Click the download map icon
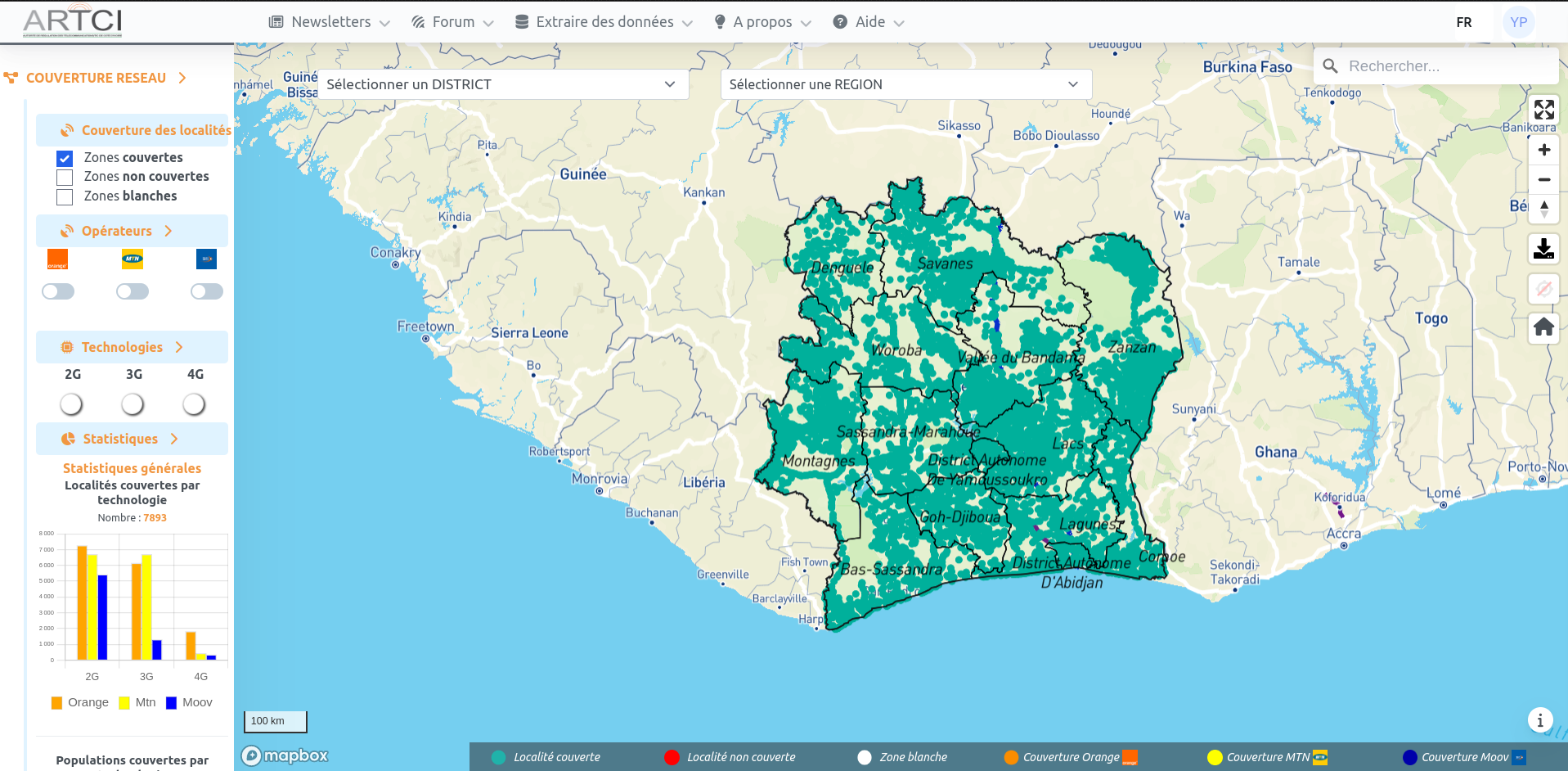 click(1543, 248)
